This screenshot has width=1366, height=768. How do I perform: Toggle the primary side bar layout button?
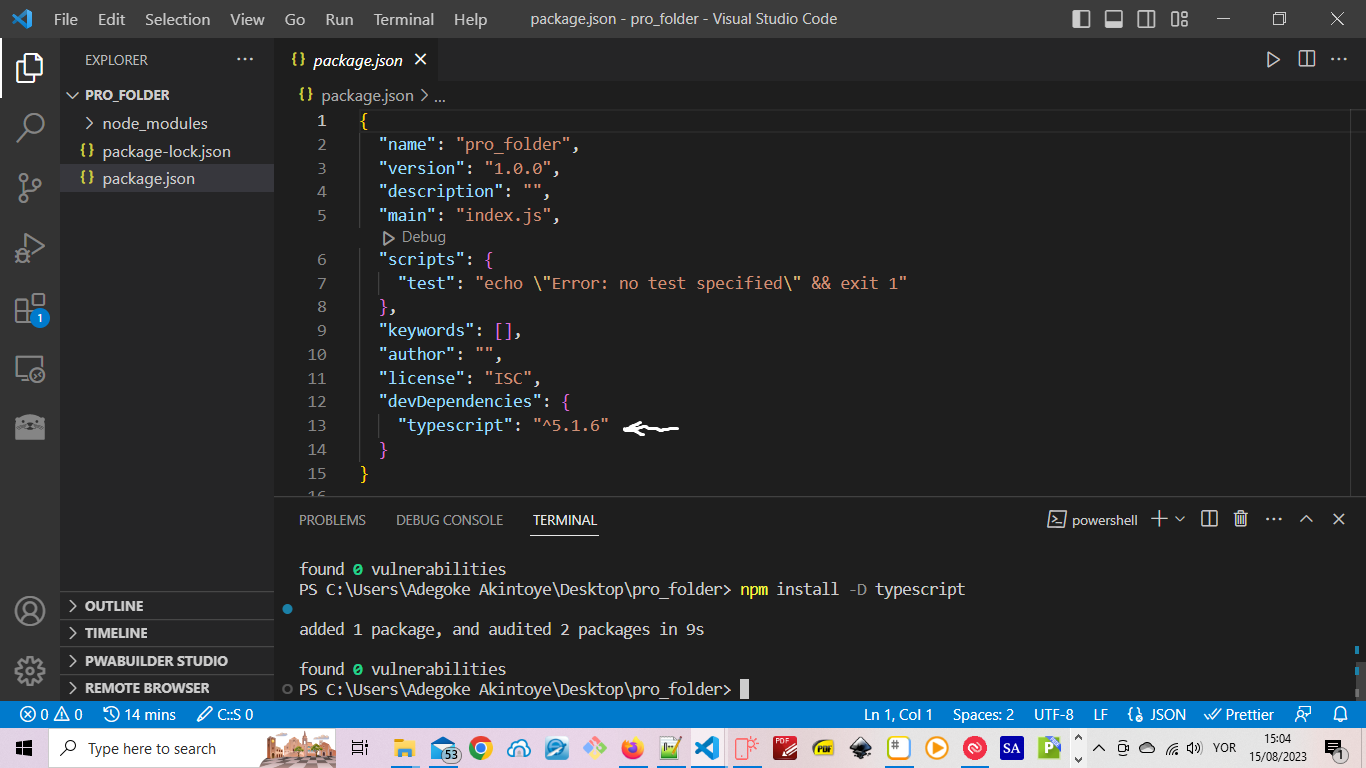click(x=1081, y=19)
